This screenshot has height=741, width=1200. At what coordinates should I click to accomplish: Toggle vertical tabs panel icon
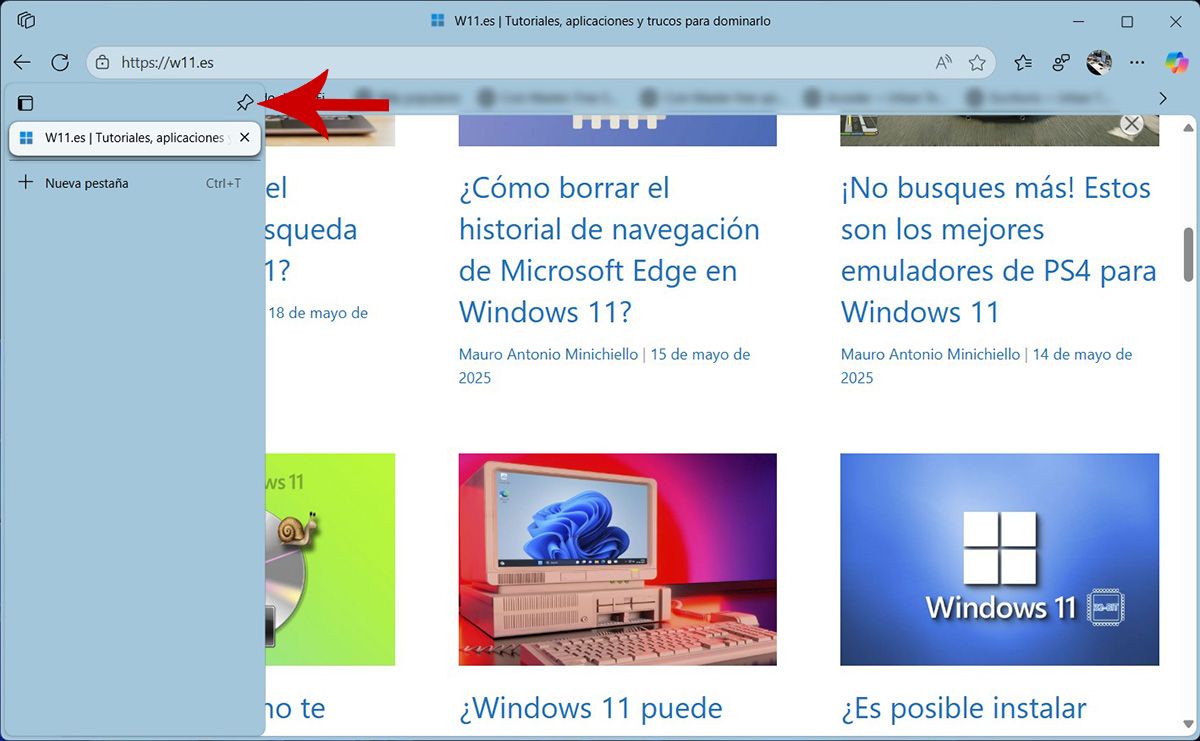[26, 102]
